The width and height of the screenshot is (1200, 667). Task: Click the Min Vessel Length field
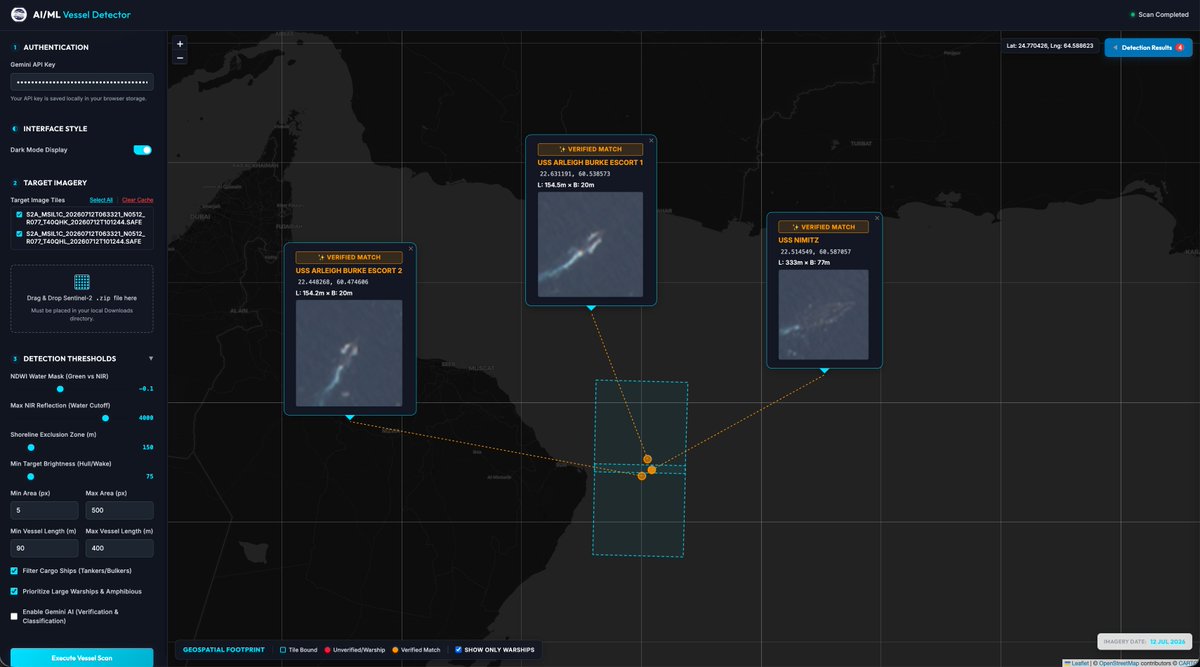pos(44,548)
